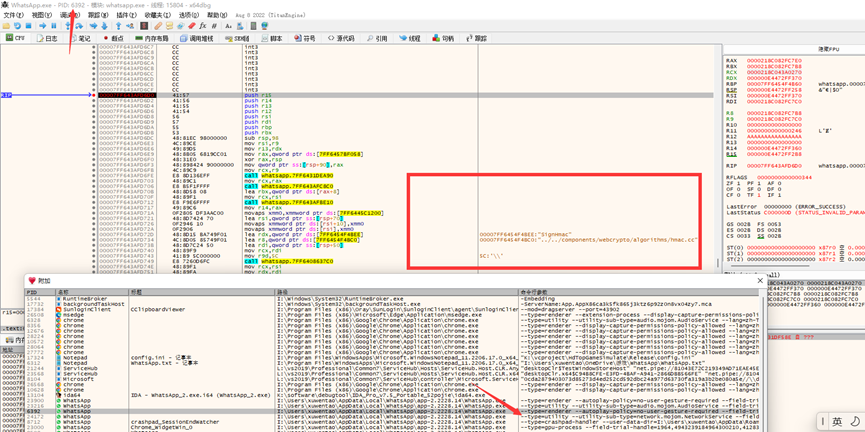865x432 pixels.
Task: Switch to the 调用堆栈 tab
Action: 196,38
